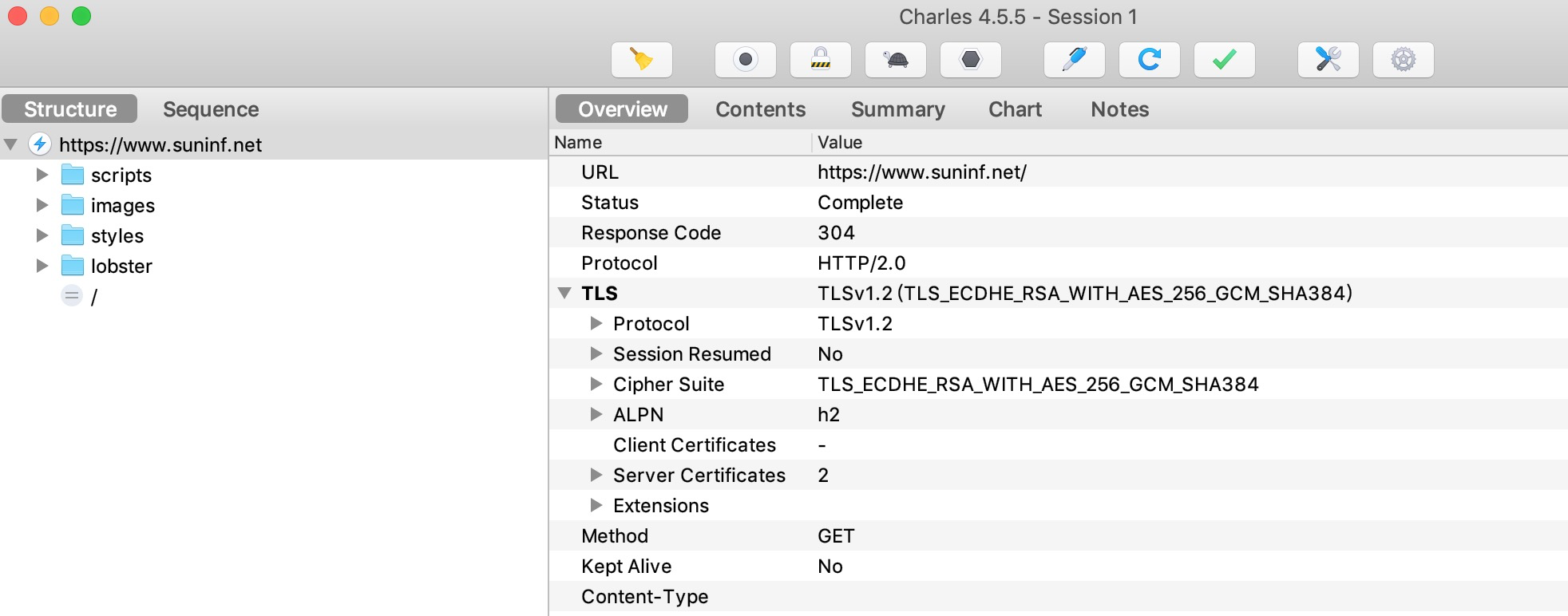Click the lobster folder icon
This screenshot has width=1568, height=616.
click(x=73, y=266)
